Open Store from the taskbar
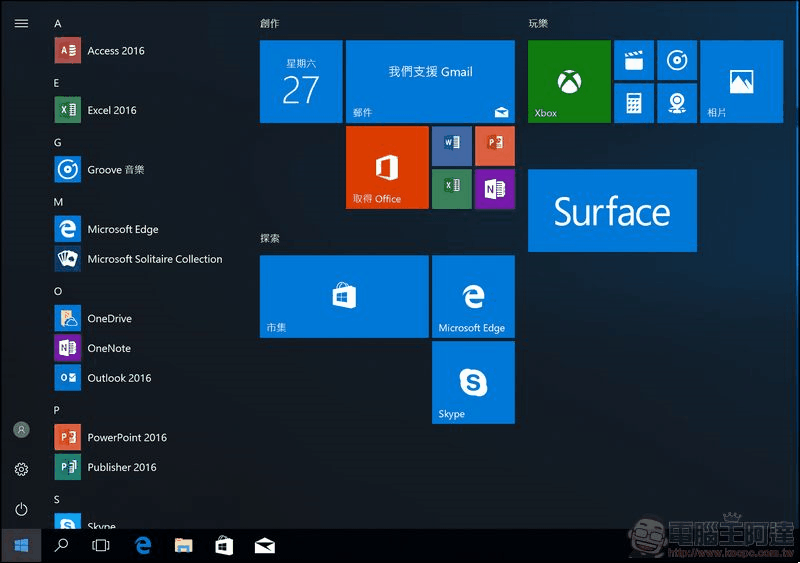 pos(224,546)
